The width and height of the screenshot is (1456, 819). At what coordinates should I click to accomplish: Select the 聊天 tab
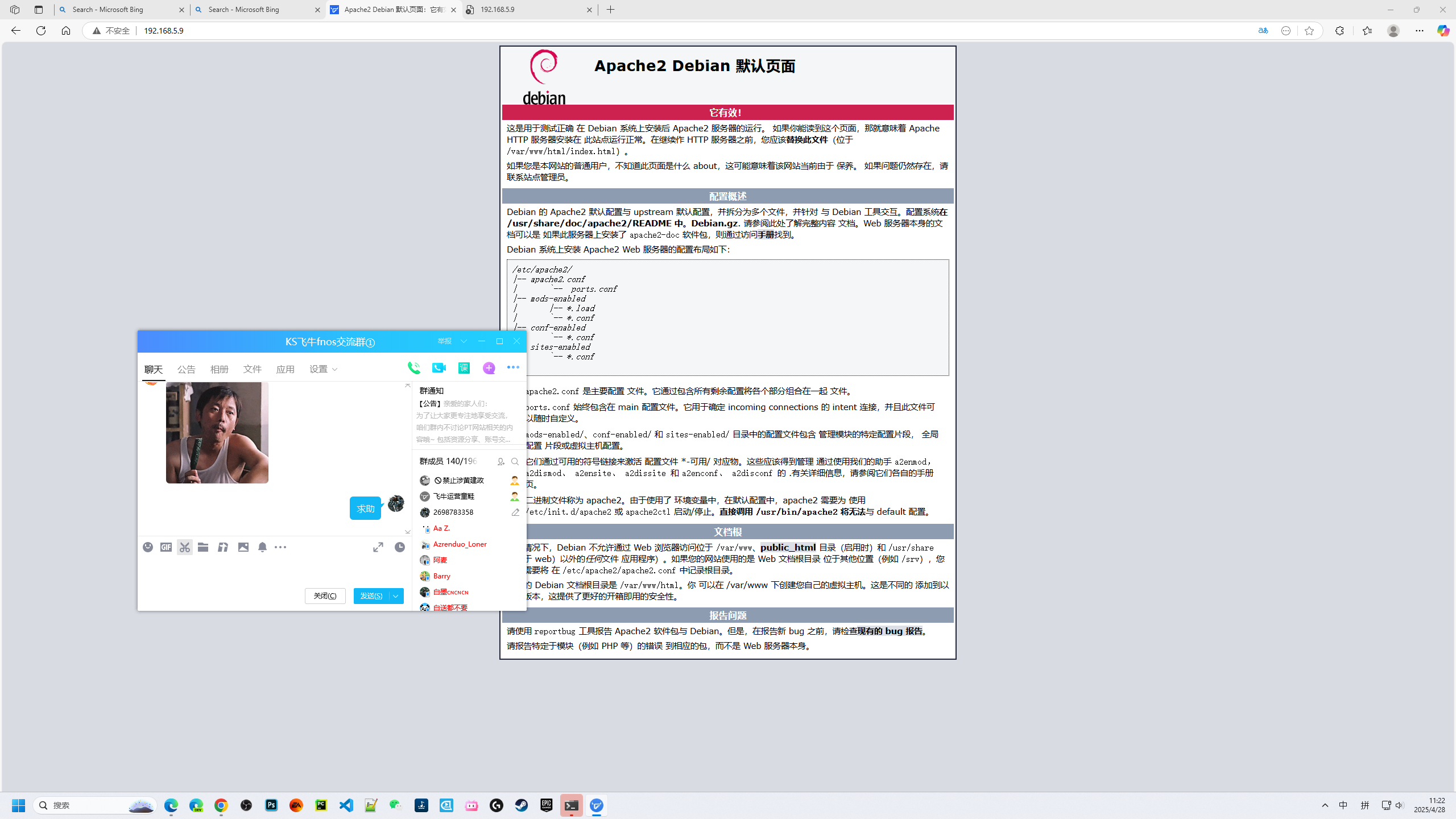154,369
